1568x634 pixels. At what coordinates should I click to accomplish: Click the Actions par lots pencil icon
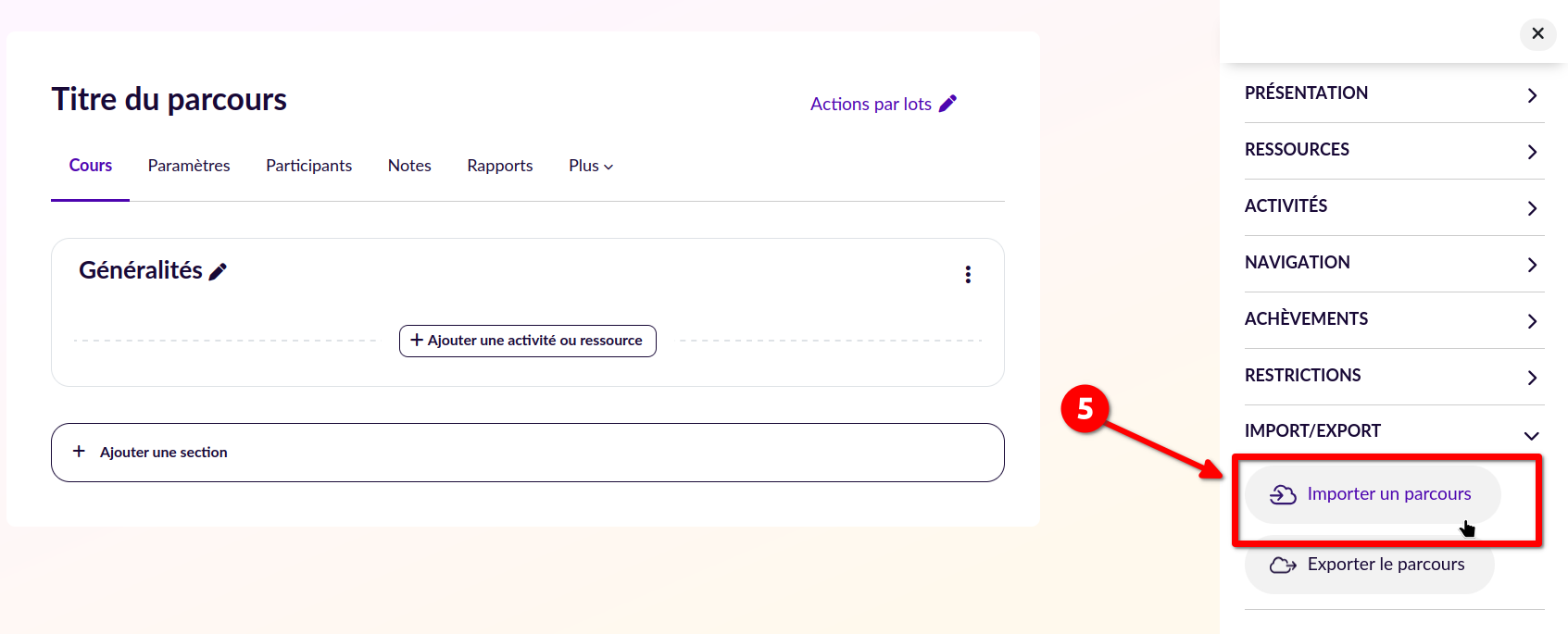coord(947,104)
